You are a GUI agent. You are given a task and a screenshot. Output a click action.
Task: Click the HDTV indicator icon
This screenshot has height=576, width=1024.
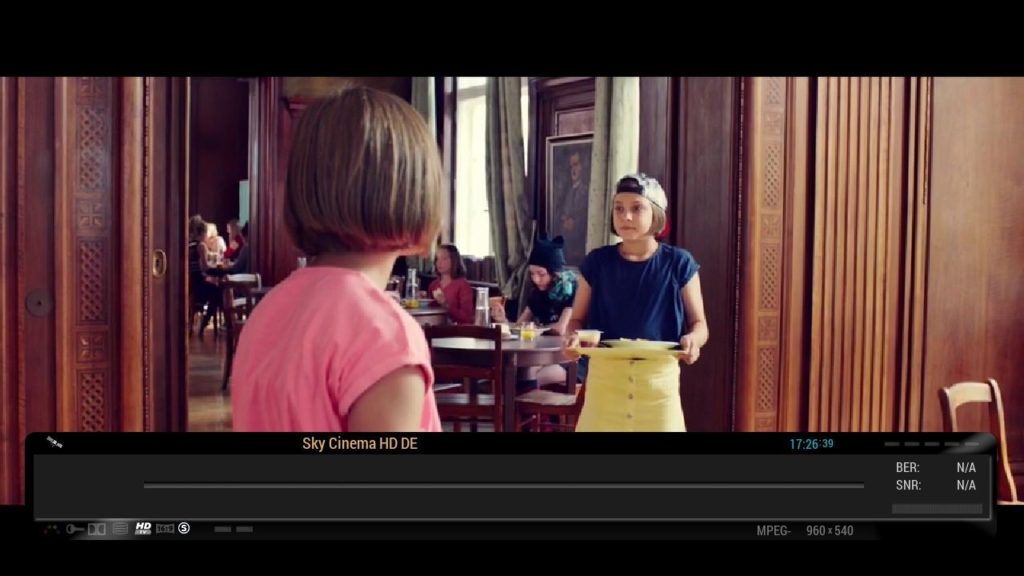[x=143, y=528]
